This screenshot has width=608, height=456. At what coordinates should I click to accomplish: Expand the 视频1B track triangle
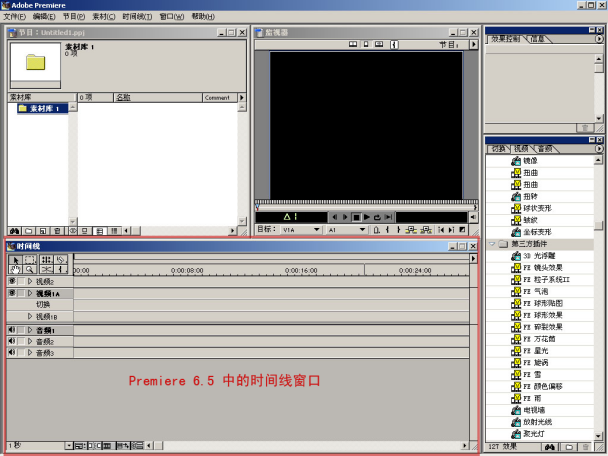coord(30,316)
